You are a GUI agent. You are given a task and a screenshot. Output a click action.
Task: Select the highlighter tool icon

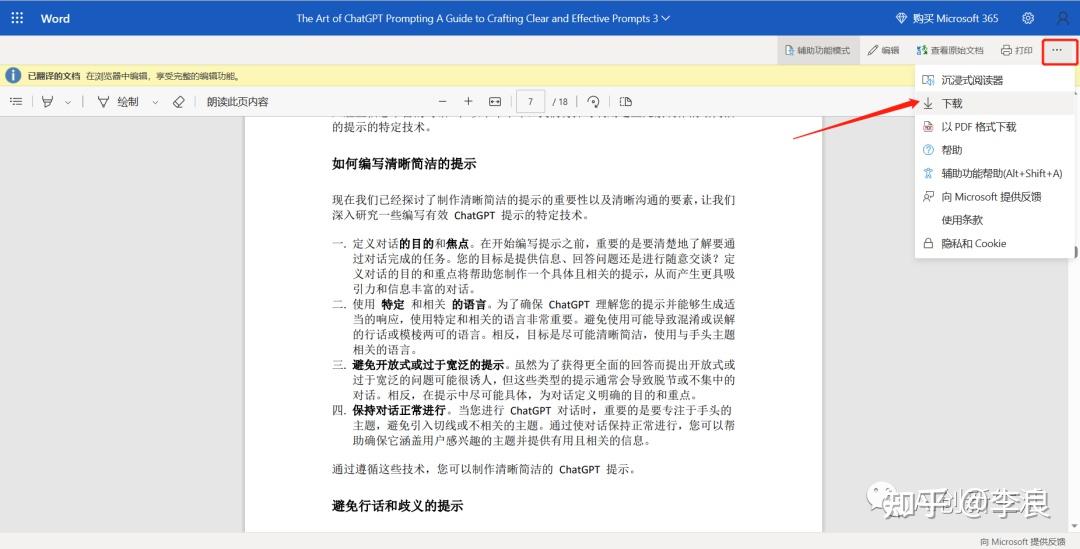pos(48,102)
